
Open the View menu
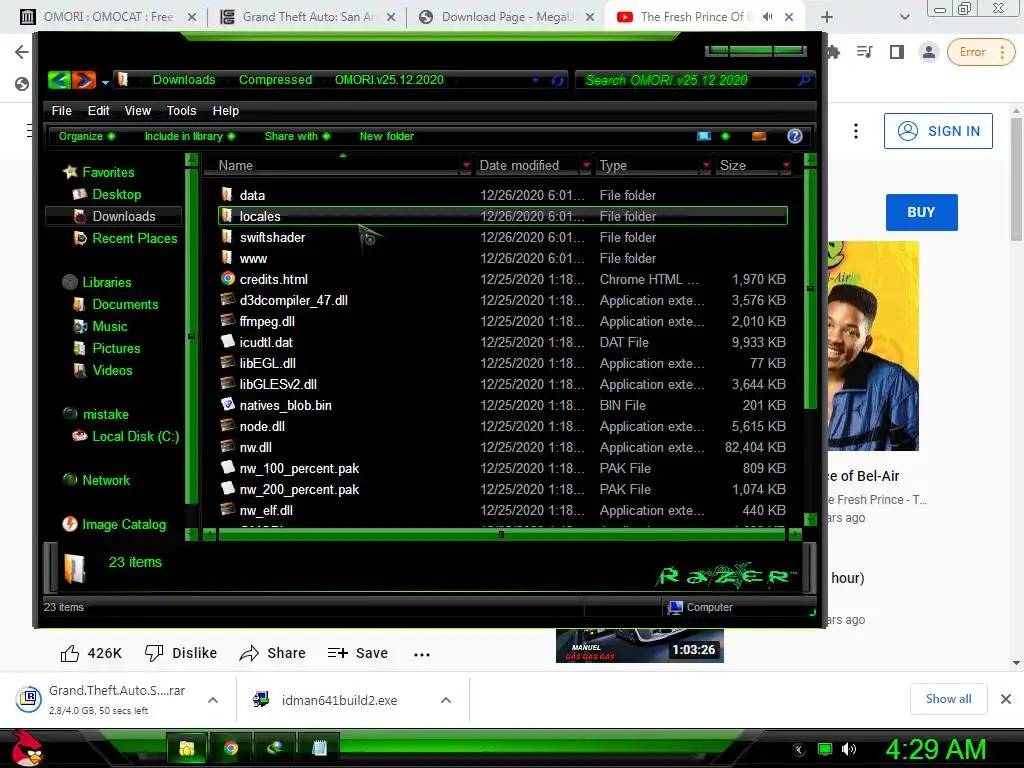tap(138, 111)
